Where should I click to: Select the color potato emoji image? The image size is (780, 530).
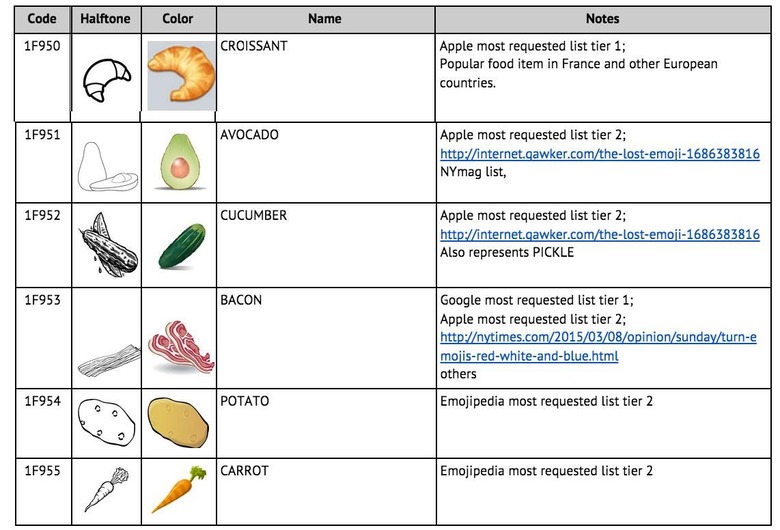pos(178,422)
